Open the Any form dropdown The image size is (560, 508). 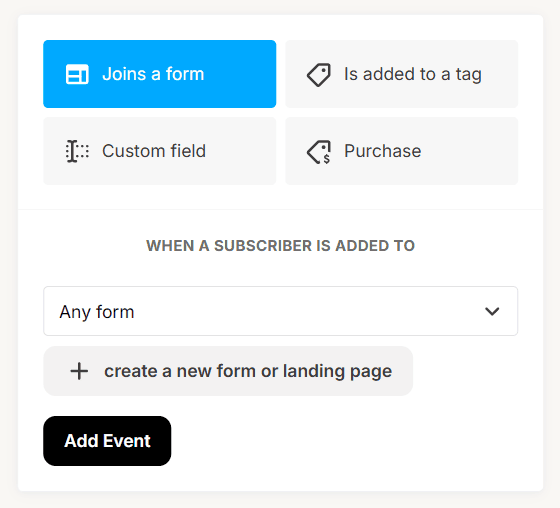pyautogui.click(x=281, y=311)
